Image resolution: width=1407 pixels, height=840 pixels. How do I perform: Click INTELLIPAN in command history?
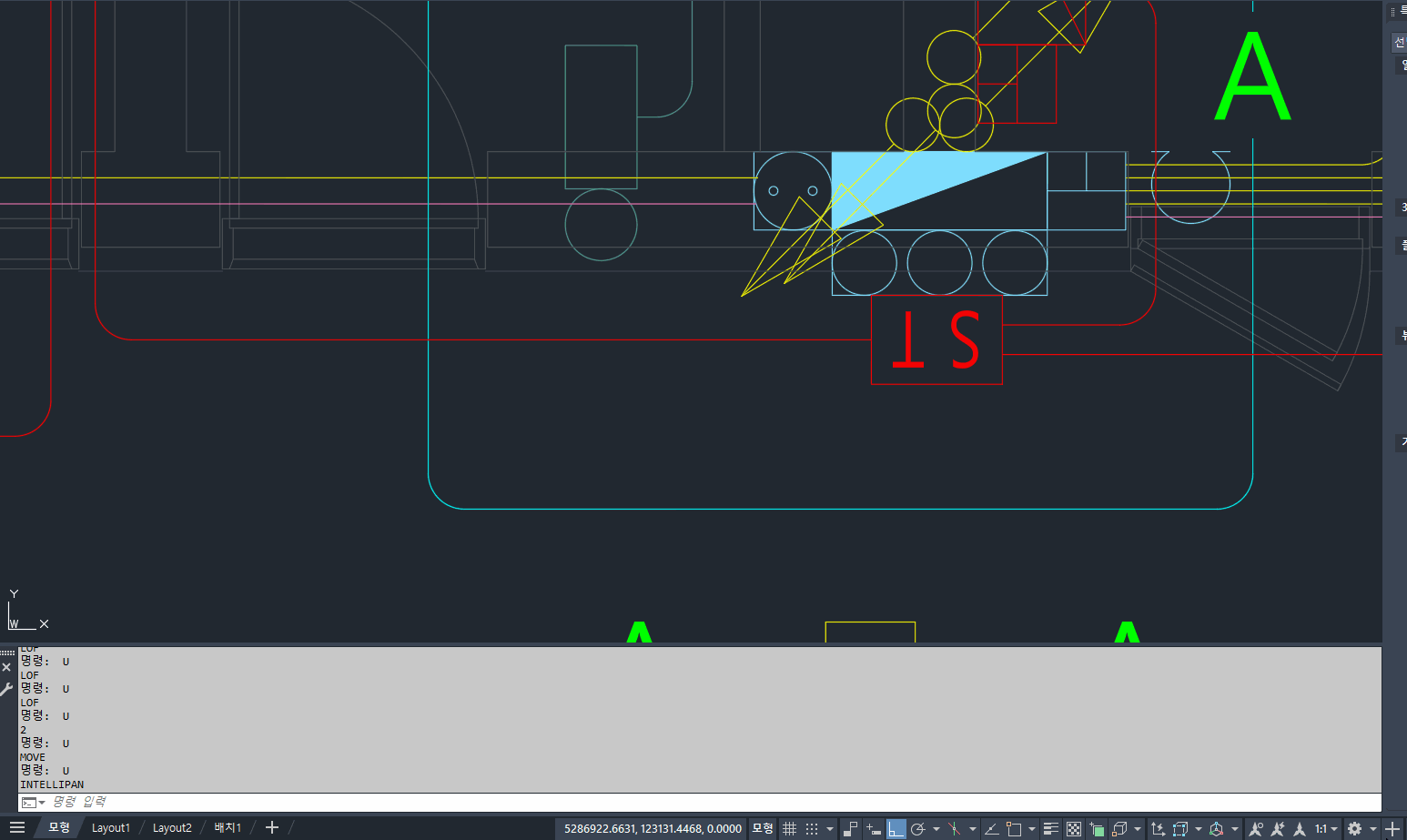(52, 784)
